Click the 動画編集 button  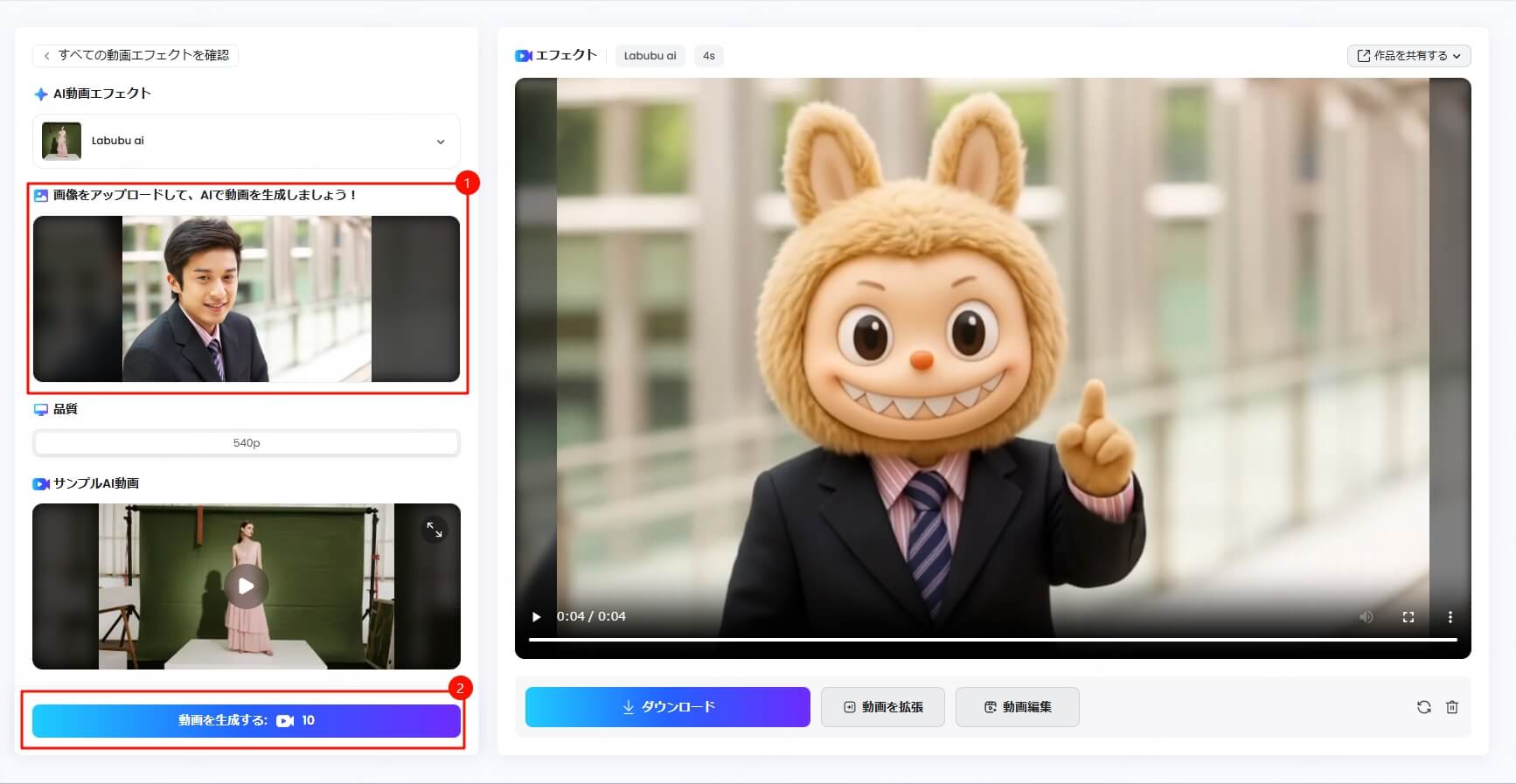(x=1018, y=707)
